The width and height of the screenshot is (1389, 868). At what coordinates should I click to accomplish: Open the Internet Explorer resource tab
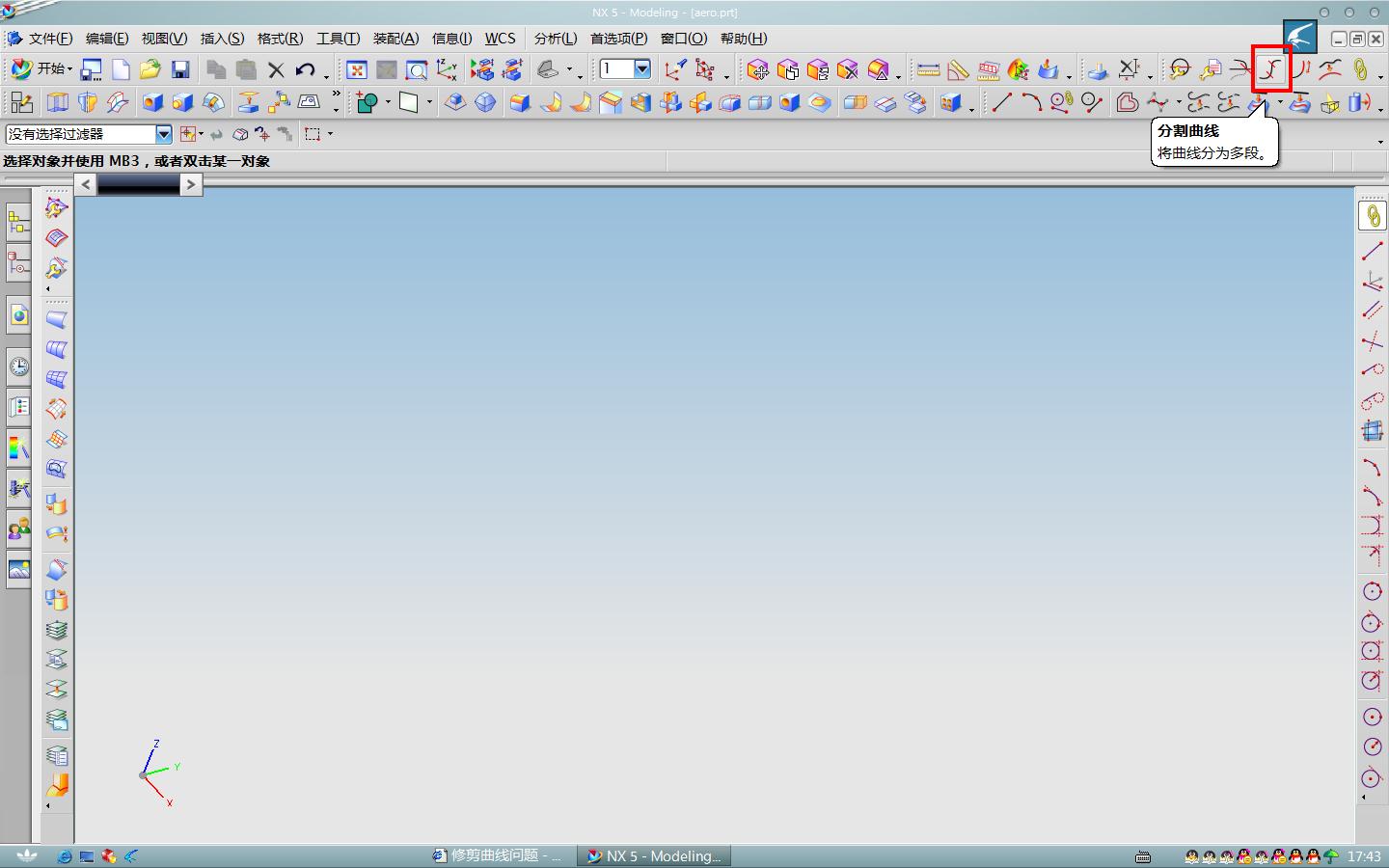coord(18,315)
